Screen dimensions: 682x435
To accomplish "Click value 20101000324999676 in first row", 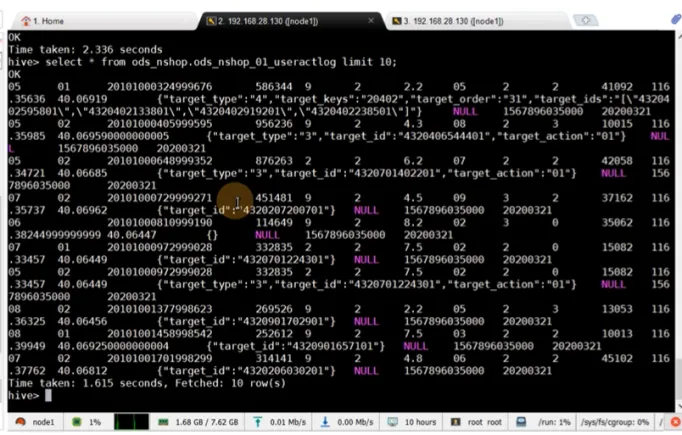I will (160, 87).
